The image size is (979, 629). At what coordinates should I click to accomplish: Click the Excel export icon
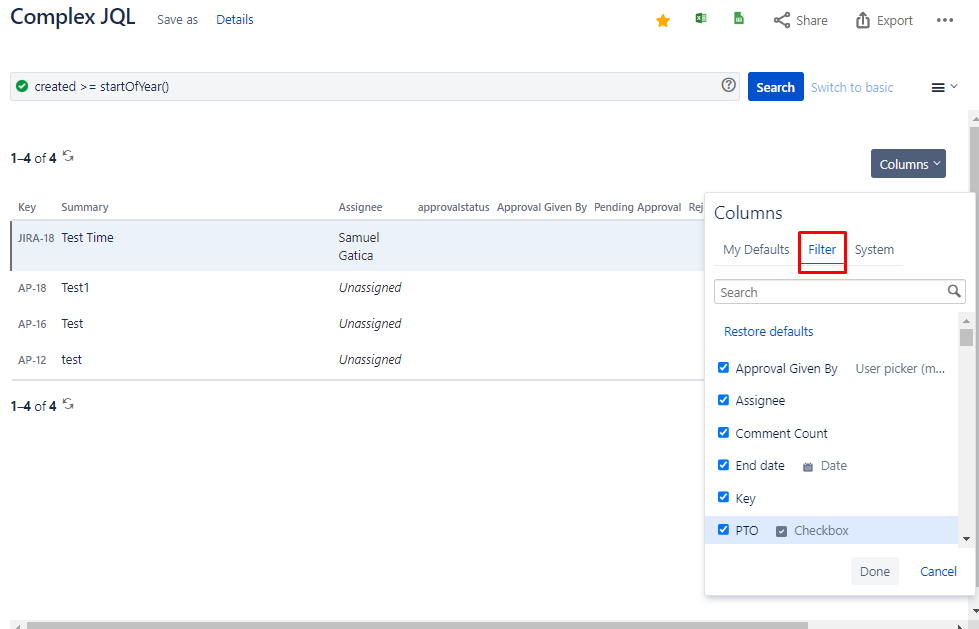click(702, 19)
